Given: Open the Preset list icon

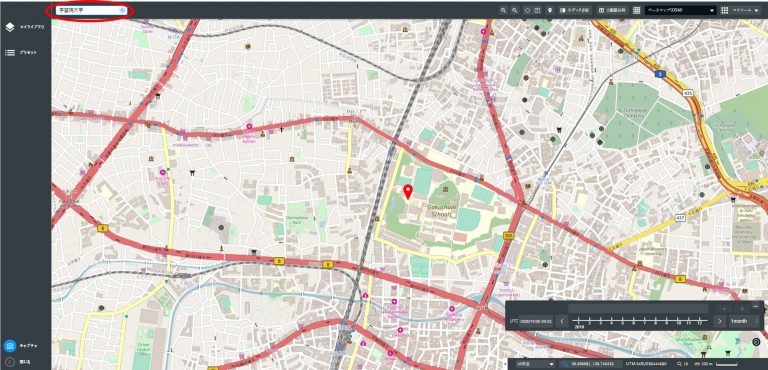Looking at the screenshot, I should coord(10,52).
